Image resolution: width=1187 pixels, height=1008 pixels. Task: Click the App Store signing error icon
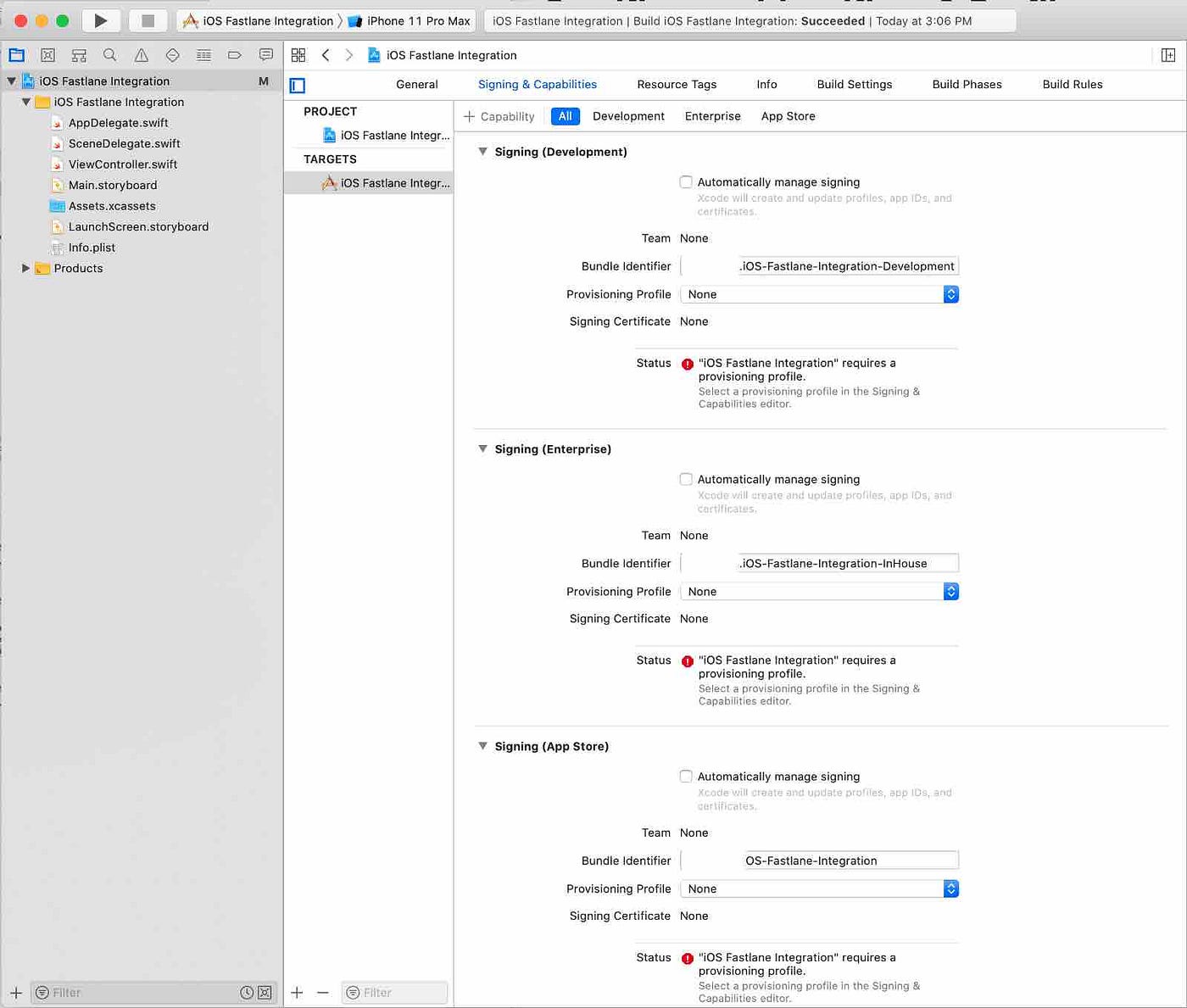688,959
